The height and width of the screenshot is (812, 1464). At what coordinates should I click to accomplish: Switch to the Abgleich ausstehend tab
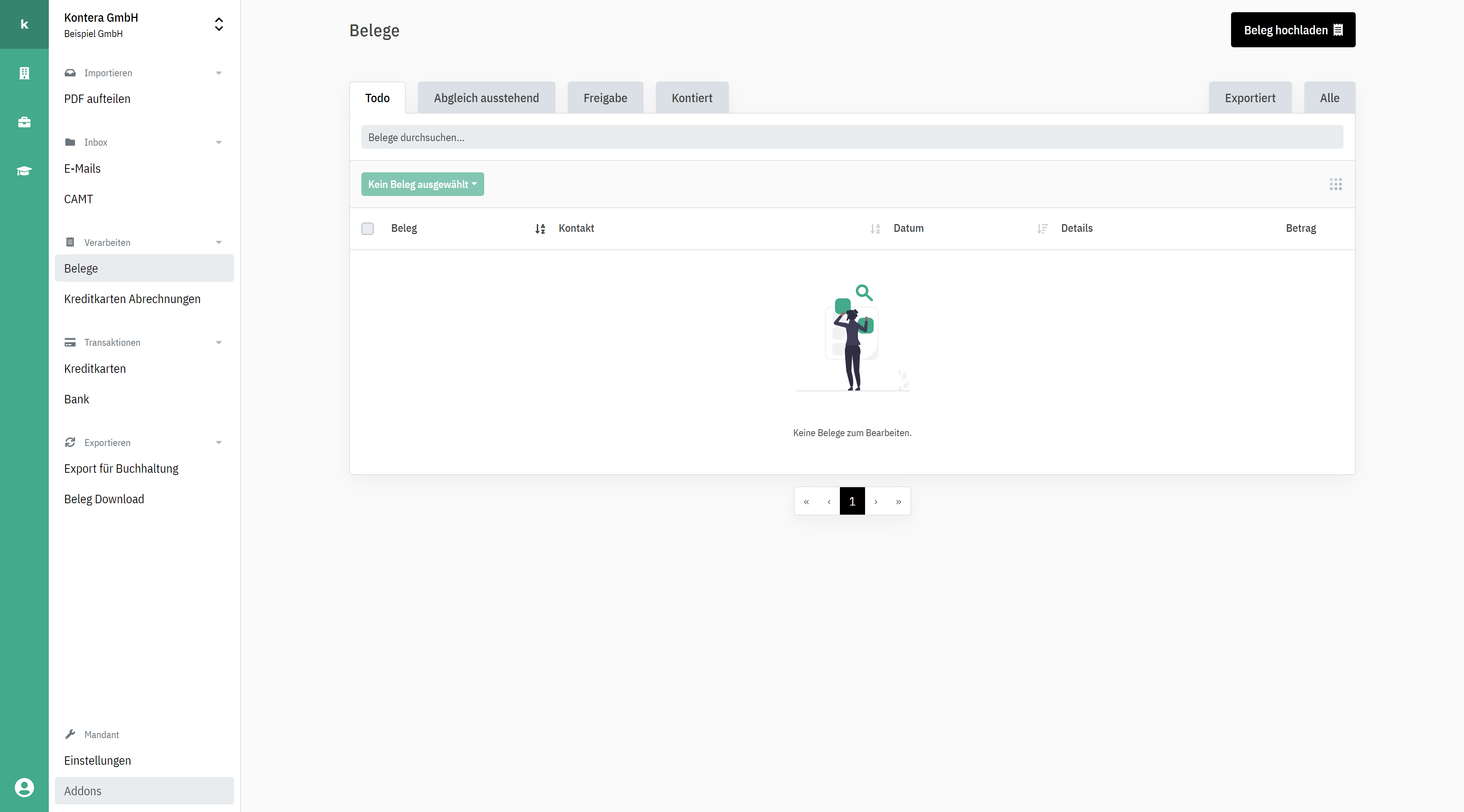pos(486,98)
